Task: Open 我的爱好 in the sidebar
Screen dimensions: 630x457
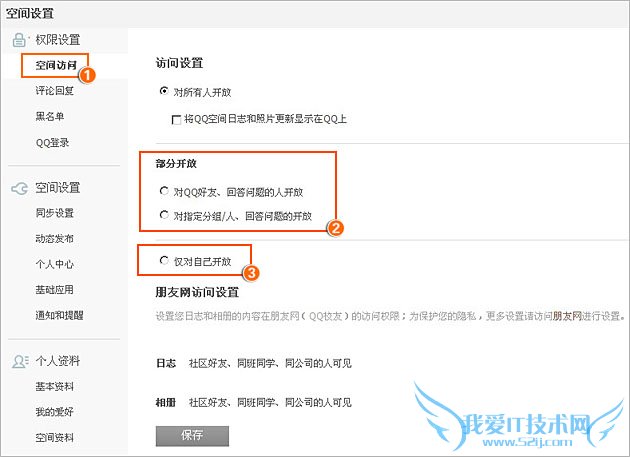Action: point(55,412)
